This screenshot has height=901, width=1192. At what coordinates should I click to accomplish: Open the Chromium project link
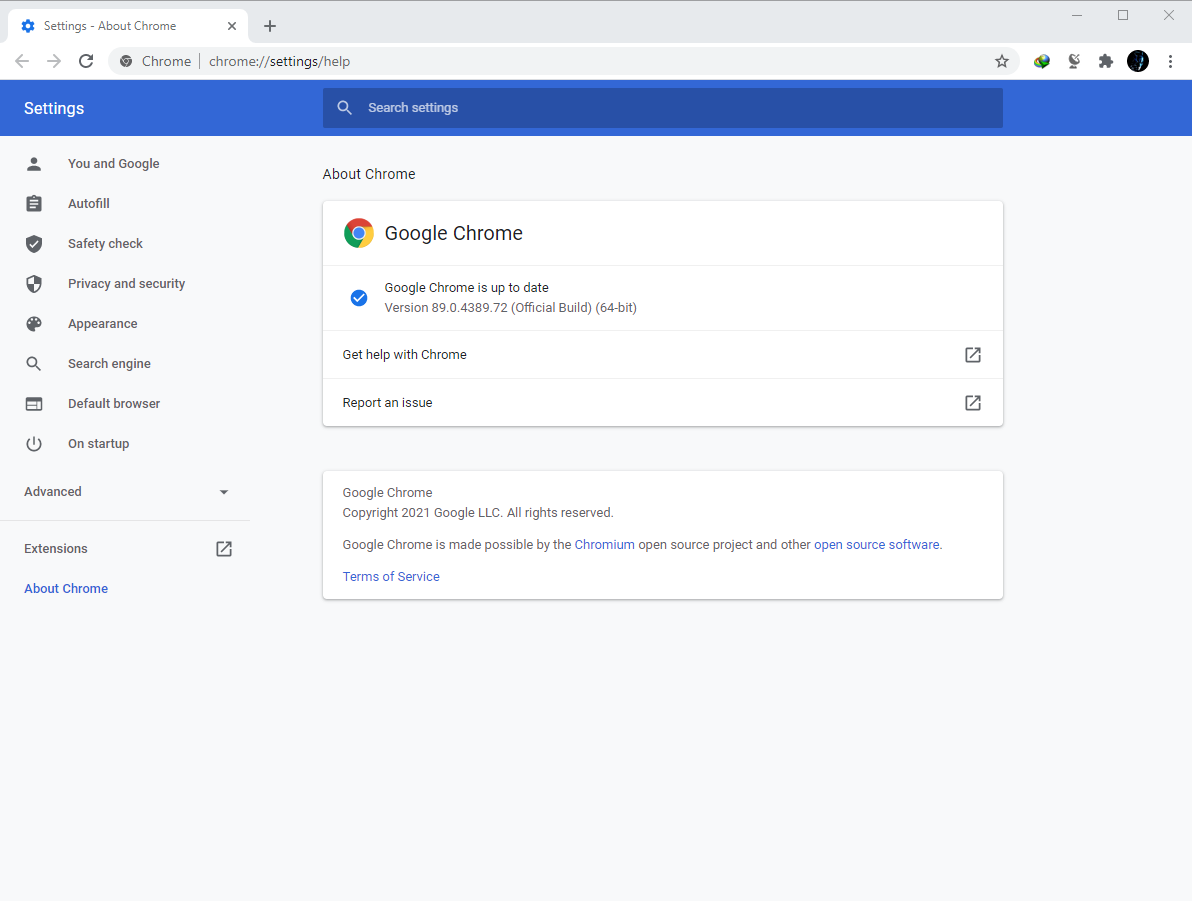[x=604, y=545]
